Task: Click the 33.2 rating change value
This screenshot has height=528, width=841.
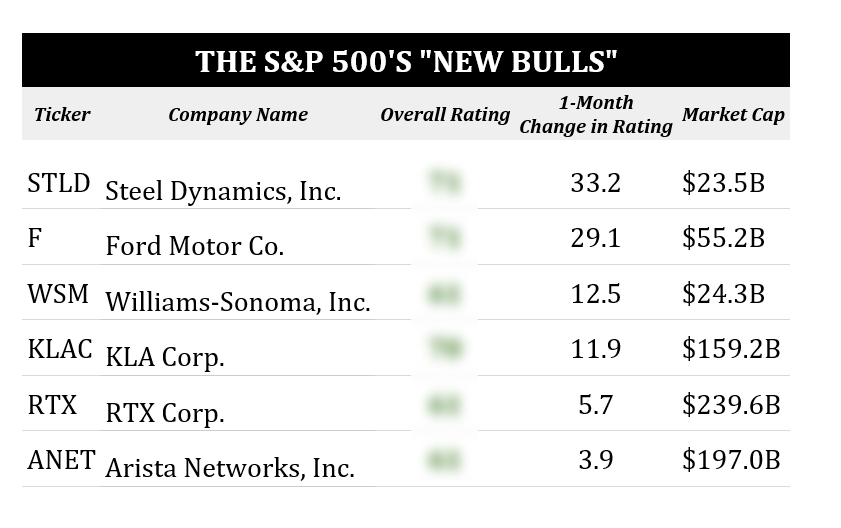Action: pos(596,183)
